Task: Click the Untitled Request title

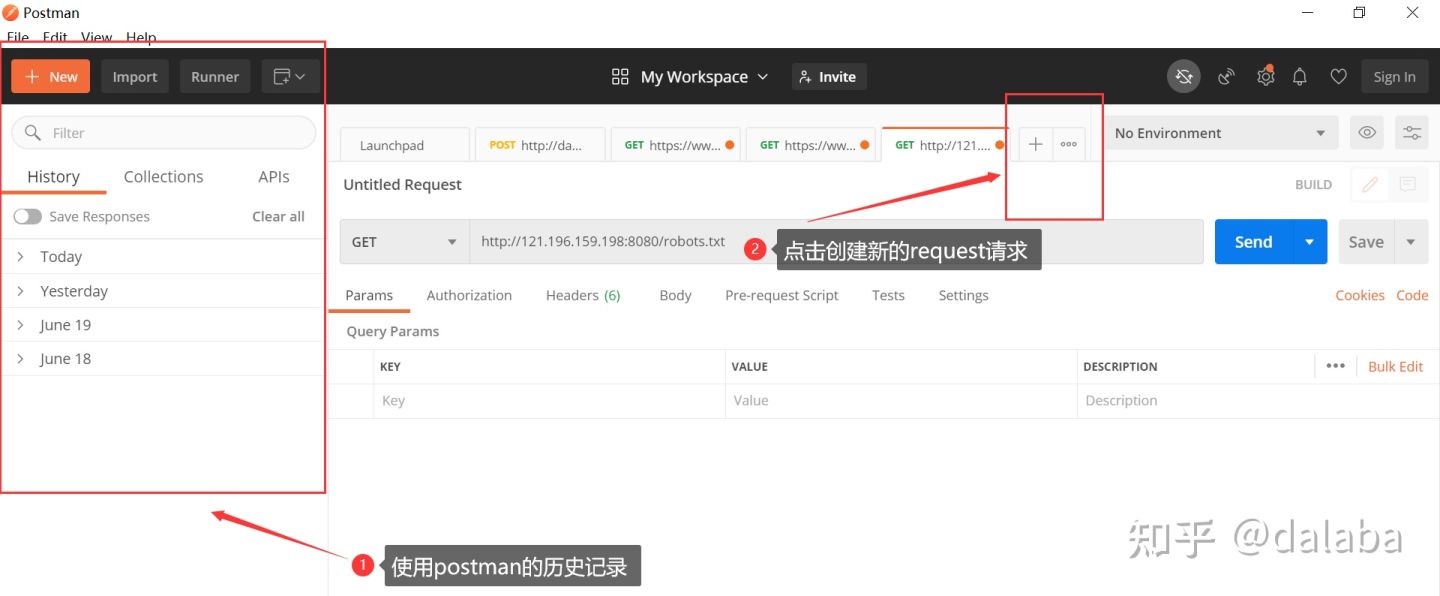Action: [402, 185]
